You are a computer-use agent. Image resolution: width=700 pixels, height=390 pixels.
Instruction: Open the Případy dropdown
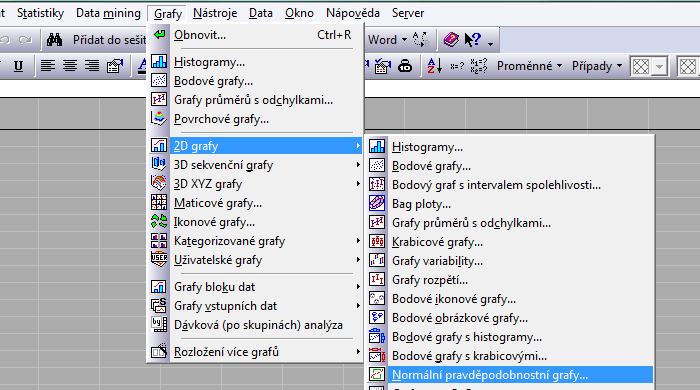(x=597, y=66)
